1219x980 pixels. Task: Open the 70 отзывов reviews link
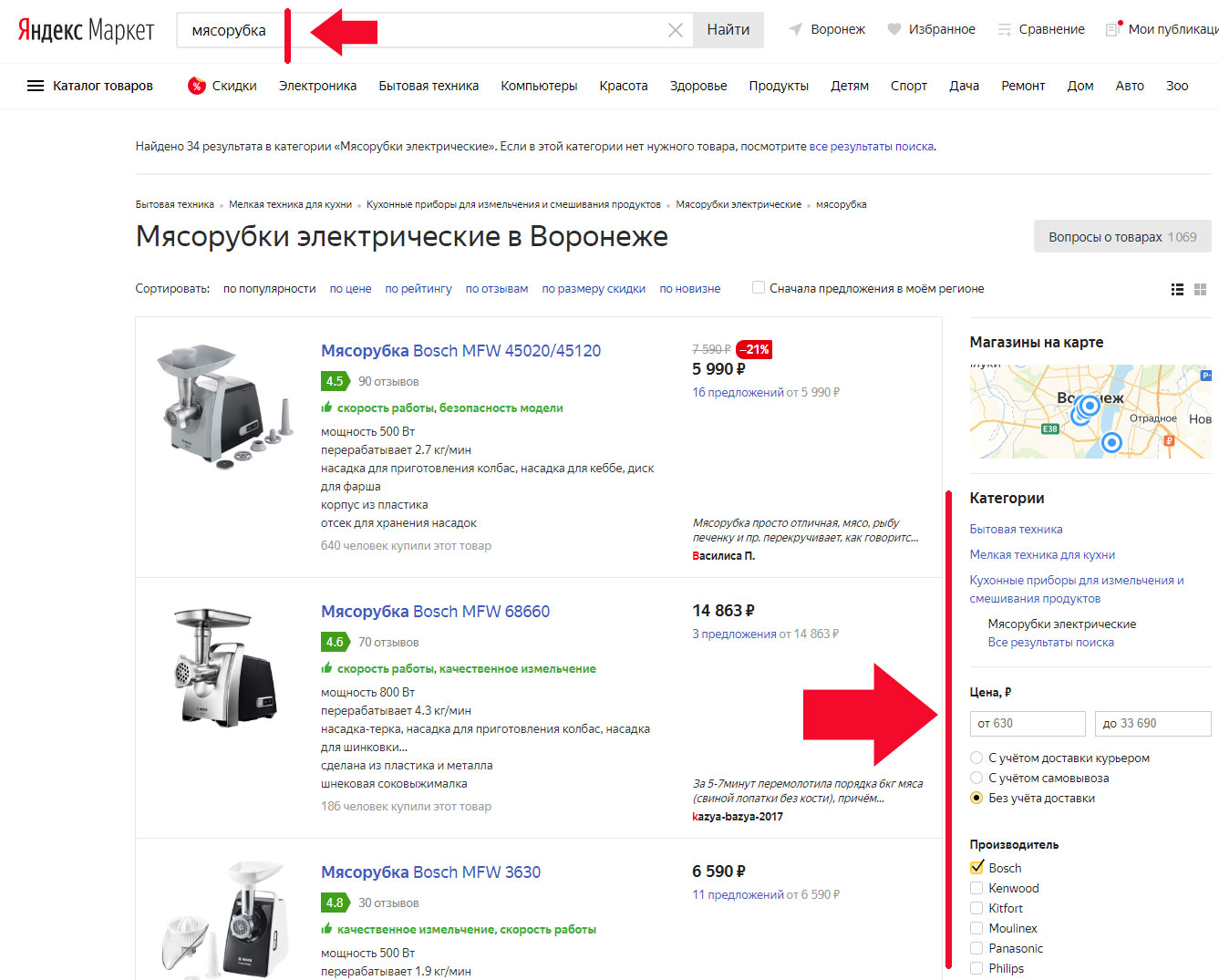[388, 642]
